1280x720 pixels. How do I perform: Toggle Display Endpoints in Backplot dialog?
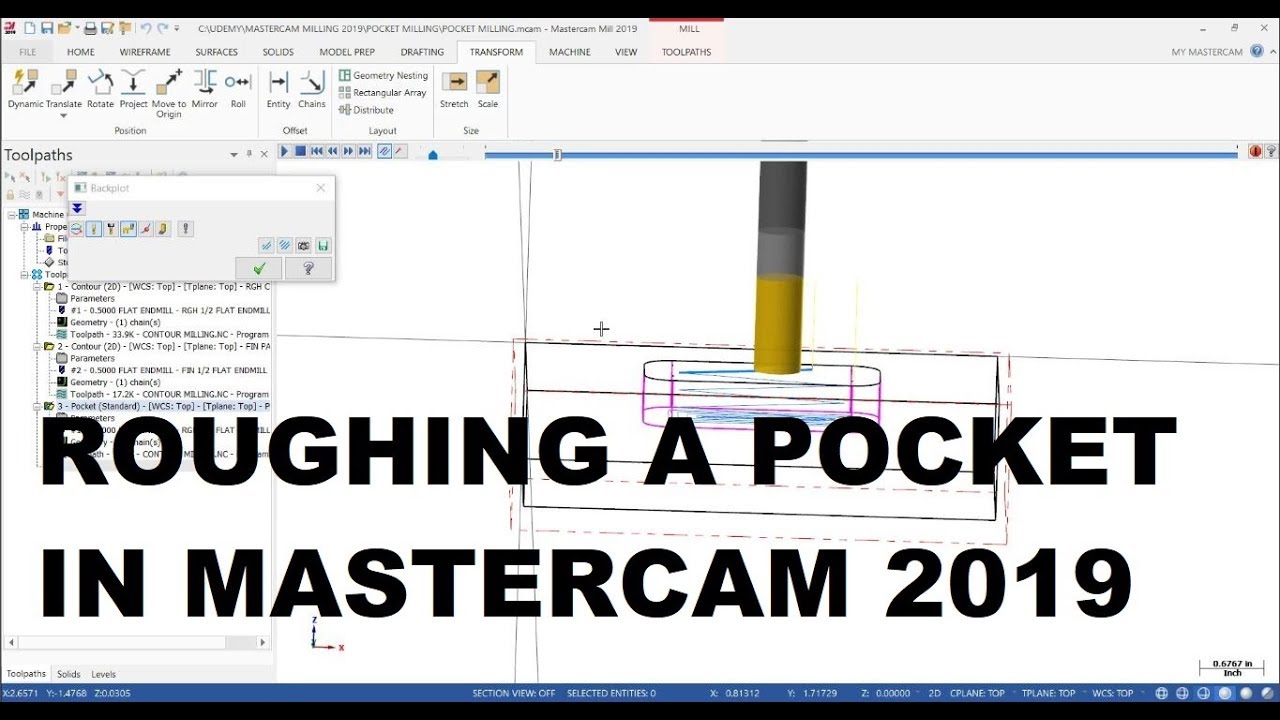[x=146, y=229]
